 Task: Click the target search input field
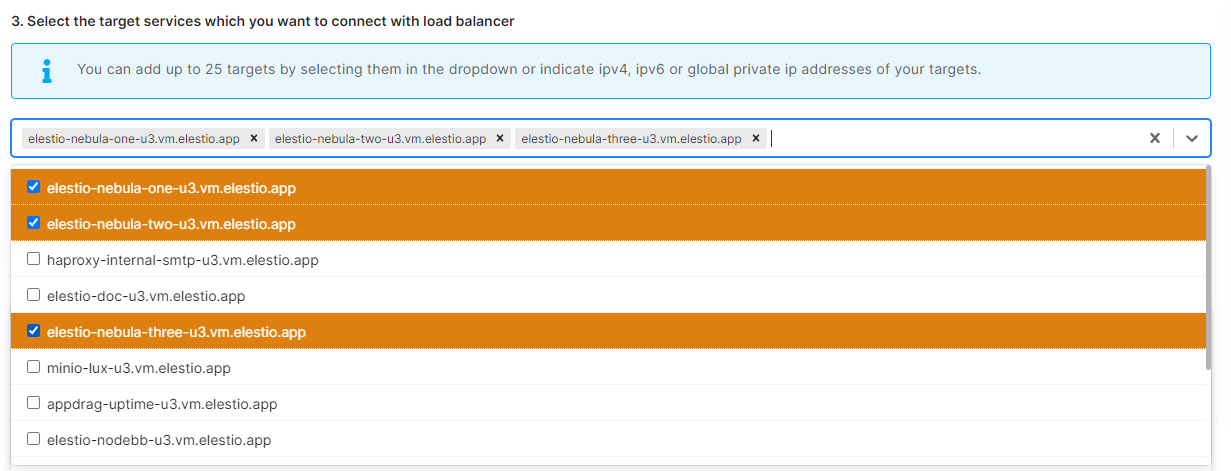coord(950,139)
